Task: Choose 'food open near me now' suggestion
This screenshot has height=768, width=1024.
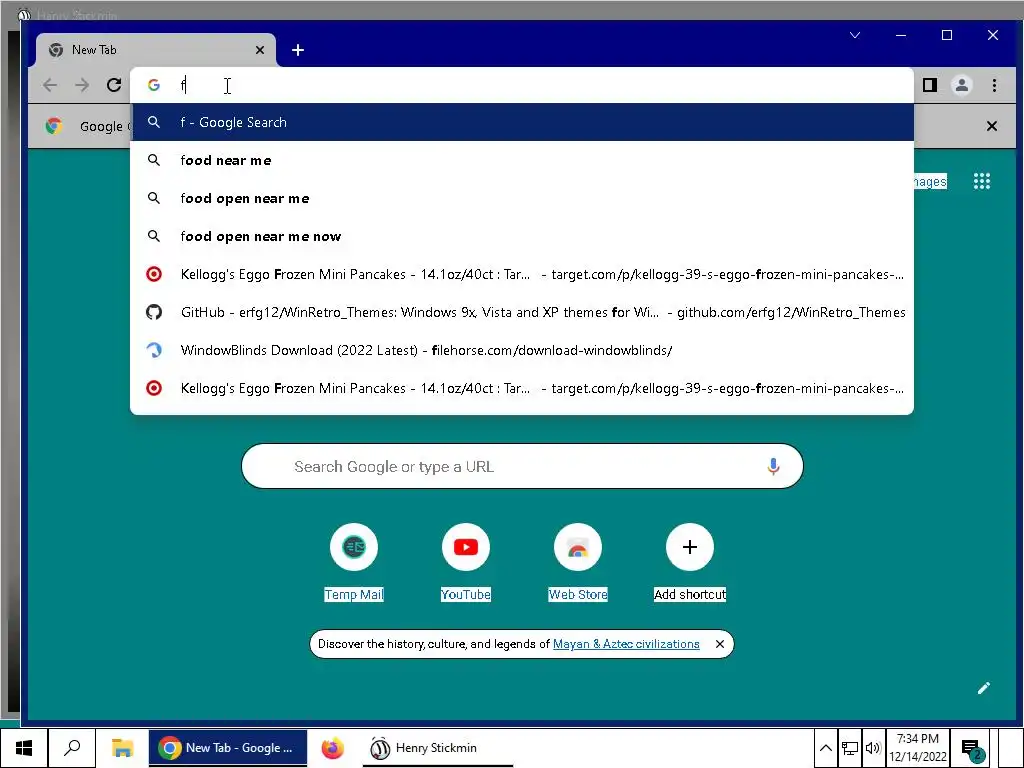Action: (522, 236)
